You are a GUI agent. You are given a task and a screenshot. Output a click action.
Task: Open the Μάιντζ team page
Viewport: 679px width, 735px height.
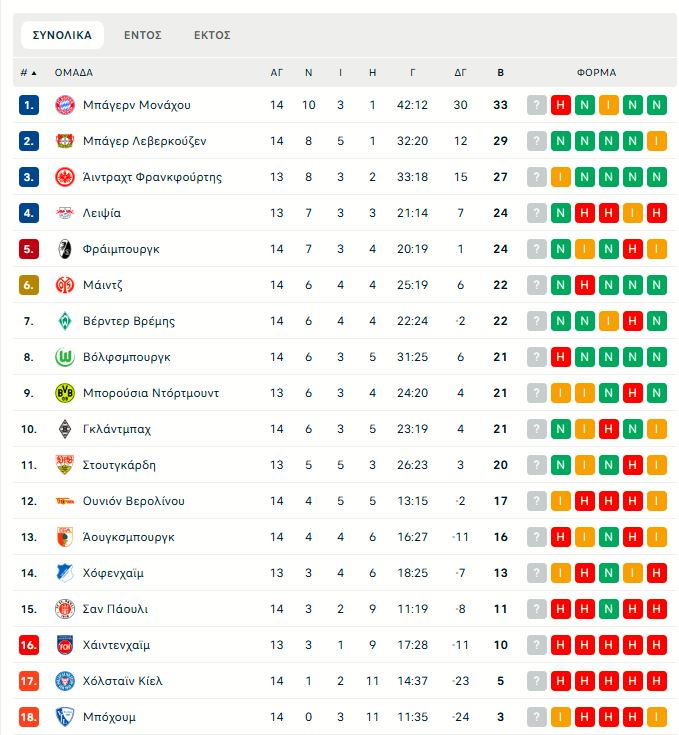pos(103,285)
